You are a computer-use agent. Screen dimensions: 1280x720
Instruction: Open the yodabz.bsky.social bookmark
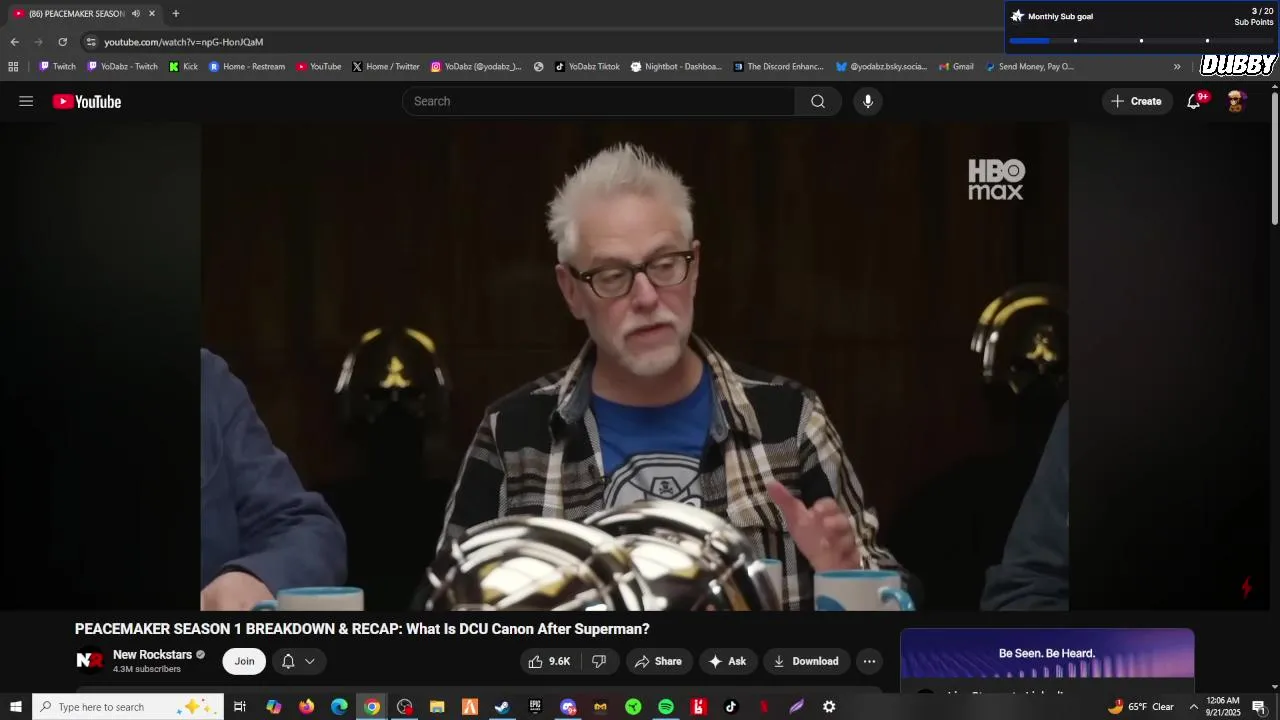881,67
